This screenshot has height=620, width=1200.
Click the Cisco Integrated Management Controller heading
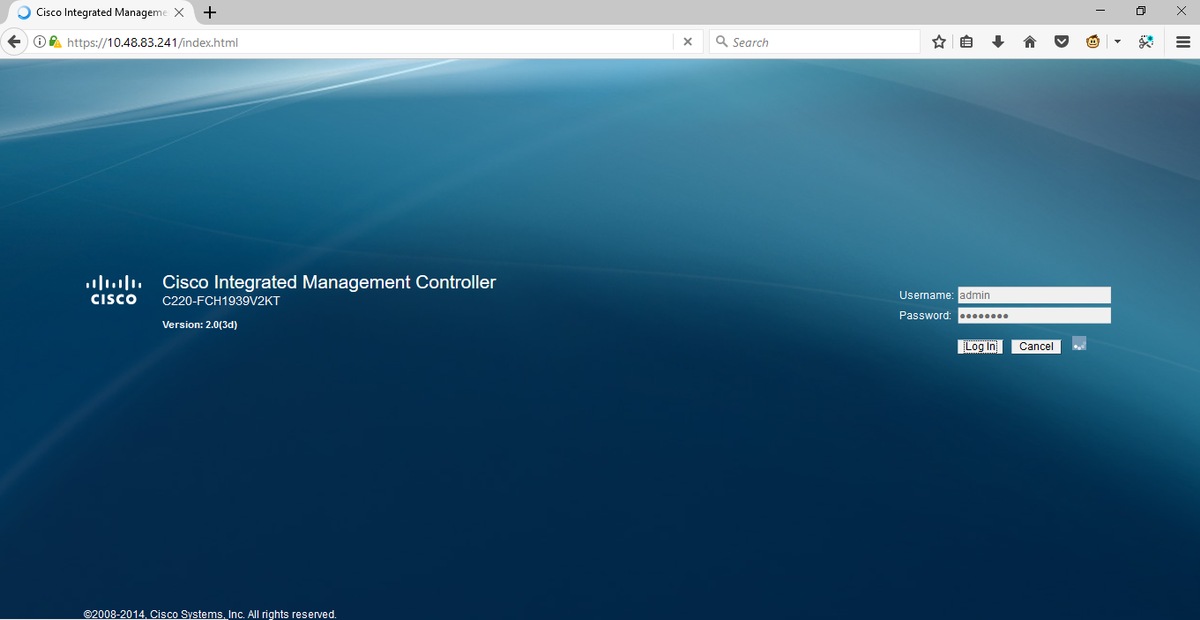pyautogui.click(x=329, y=282)
